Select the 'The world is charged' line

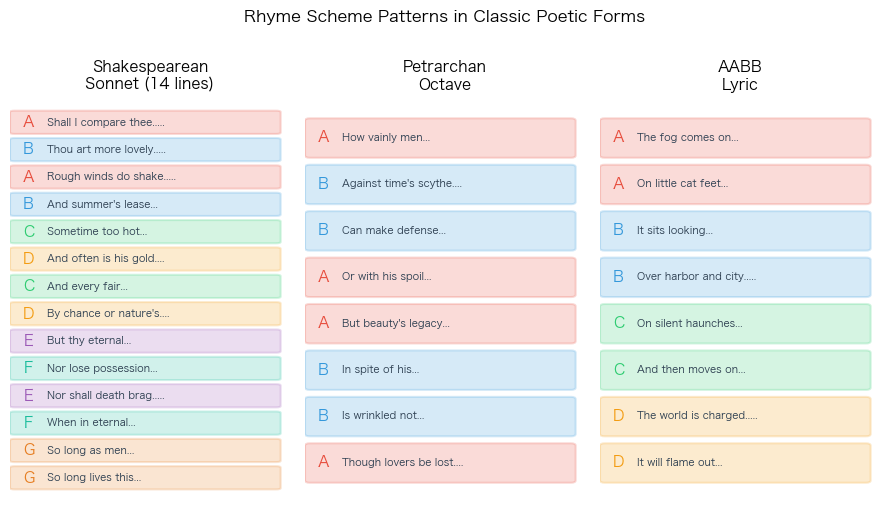click(735, 416)
